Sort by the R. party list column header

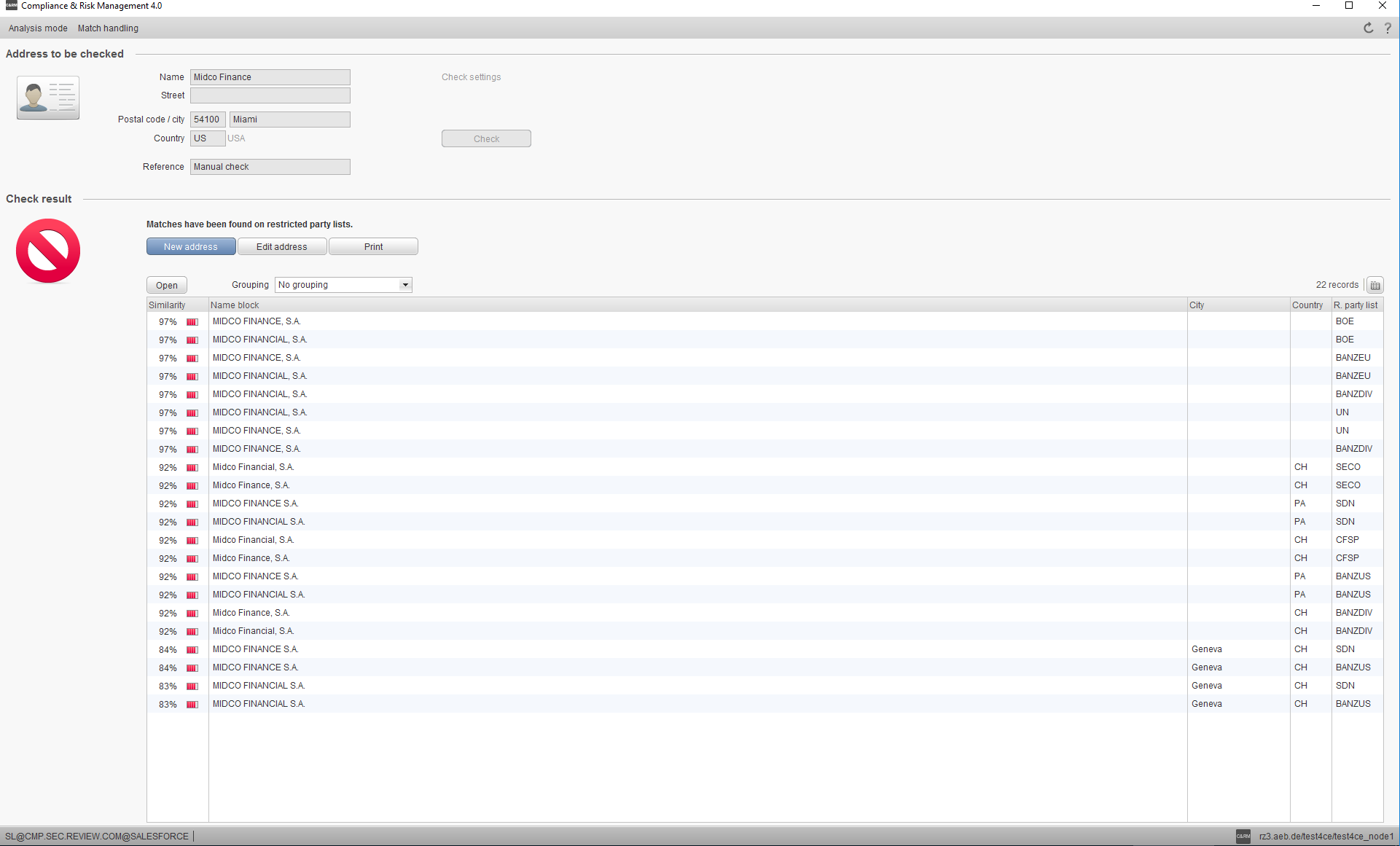point(1356,305)
